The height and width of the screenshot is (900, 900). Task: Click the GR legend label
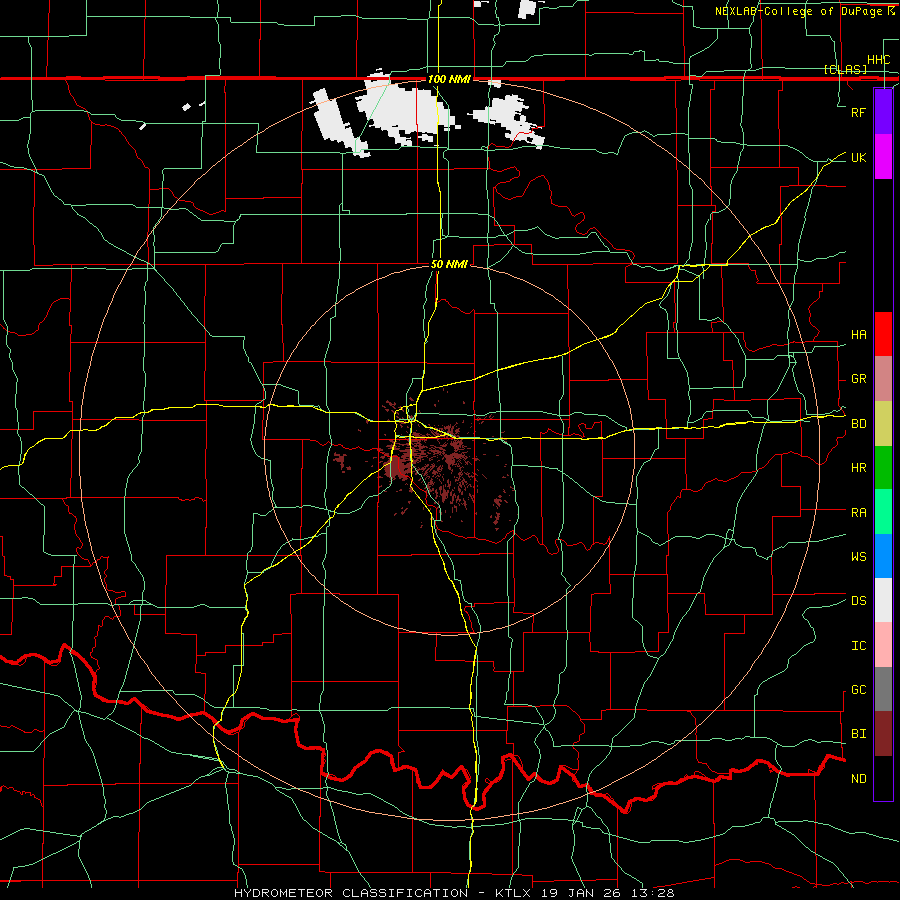[858, 379]
